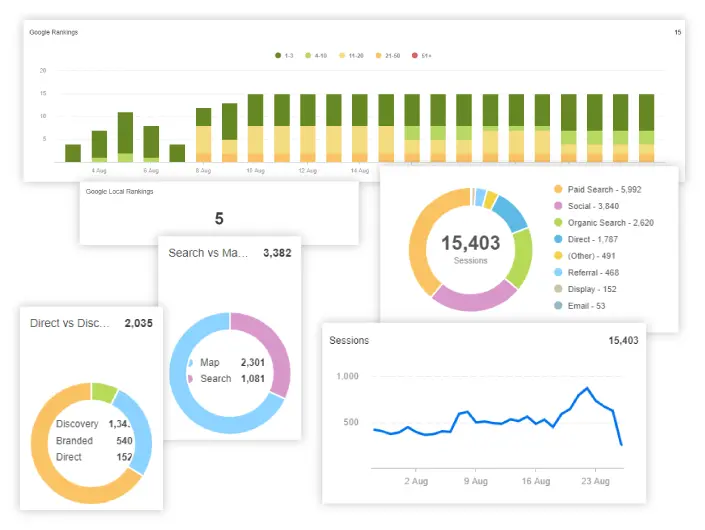This screenshot has width=705, height=530.
Task: Click the 15,403 Sessions donut center
Action: 470,248
